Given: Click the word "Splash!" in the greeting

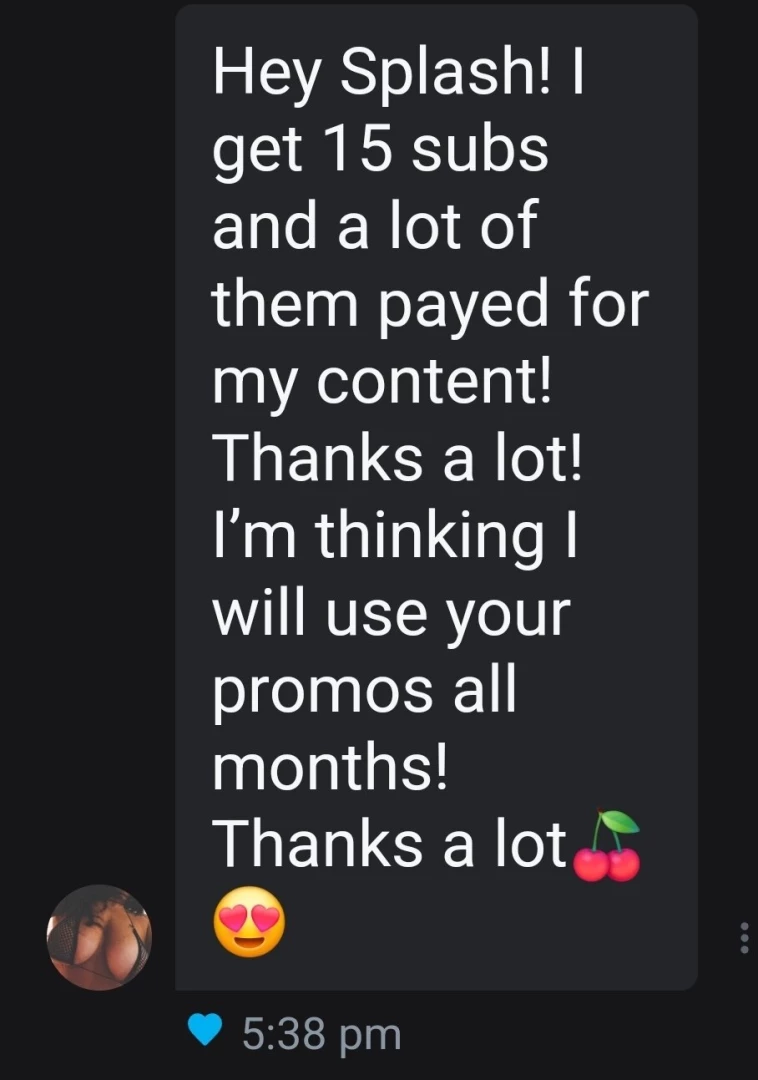Looking at the screenshot, I should [436, 72].
